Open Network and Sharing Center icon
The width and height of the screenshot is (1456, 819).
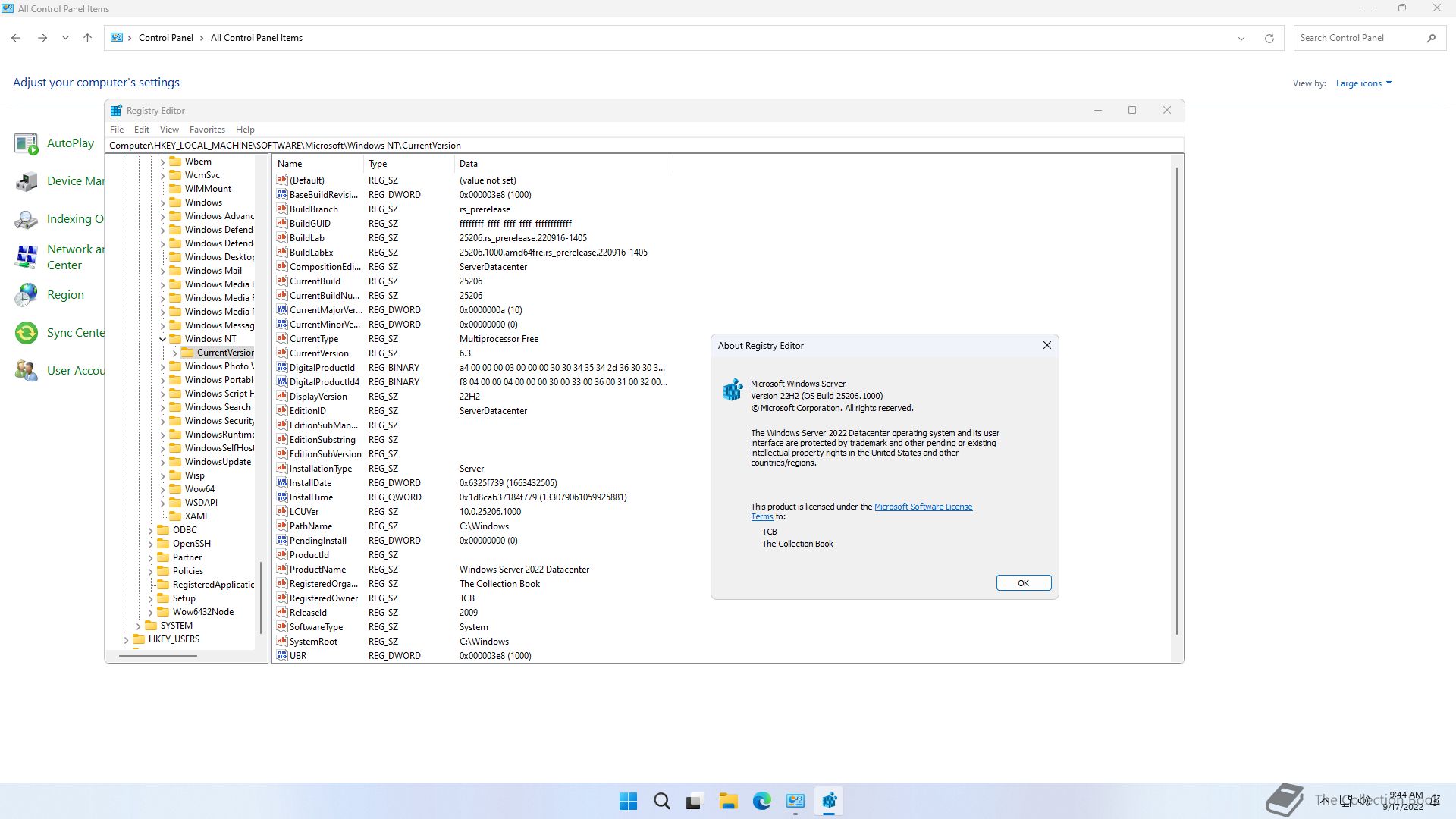(27, 257)
